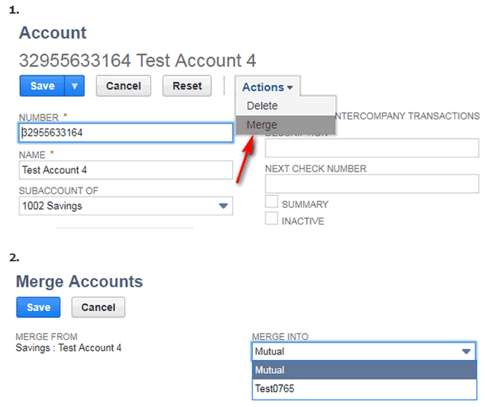Click Cancel on the Merge Accounts page
Image resolution: width=485 pixels, height=407 pixels.
tap(98, 307)
